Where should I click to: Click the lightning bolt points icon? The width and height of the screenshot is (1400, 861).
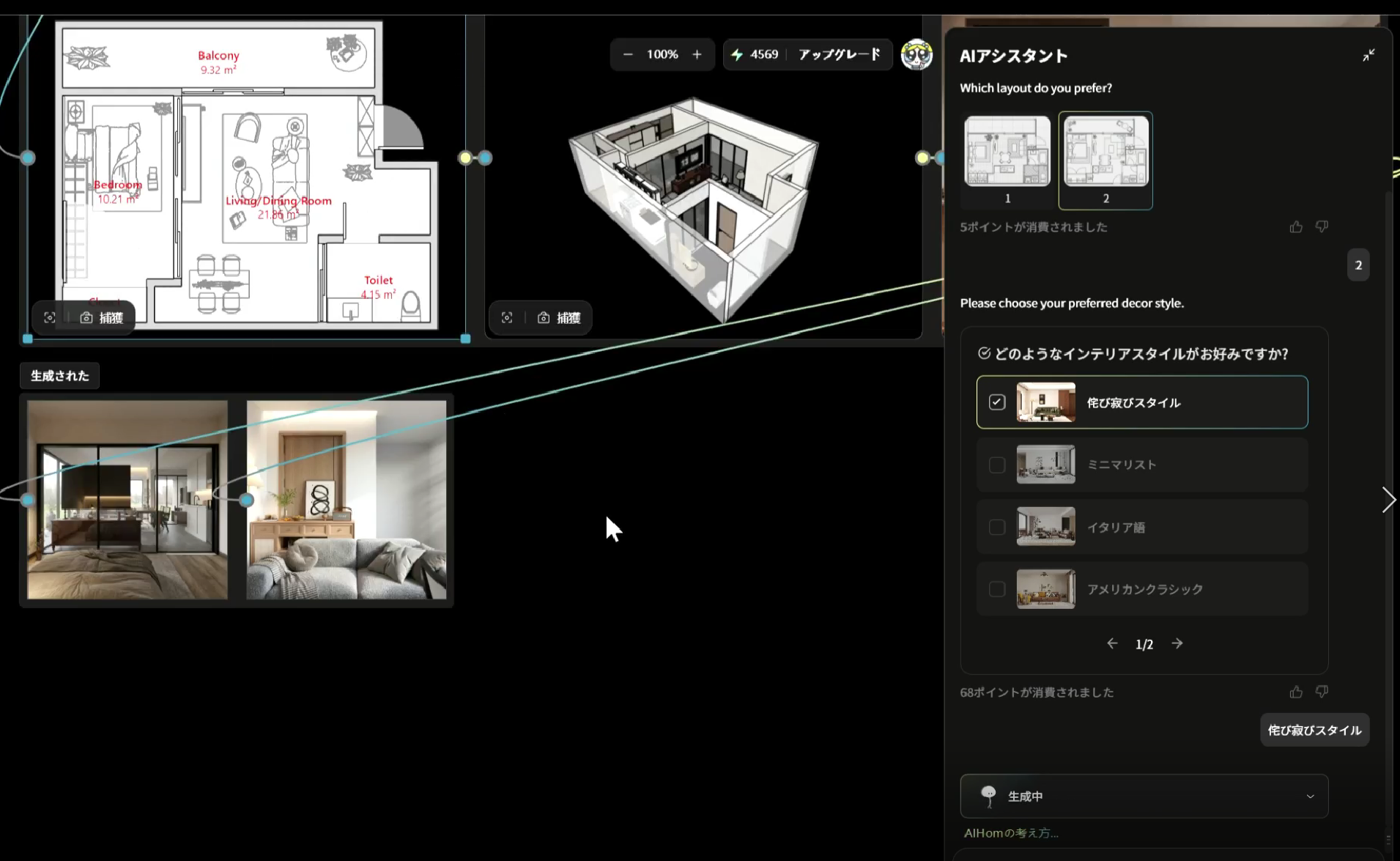737,54
